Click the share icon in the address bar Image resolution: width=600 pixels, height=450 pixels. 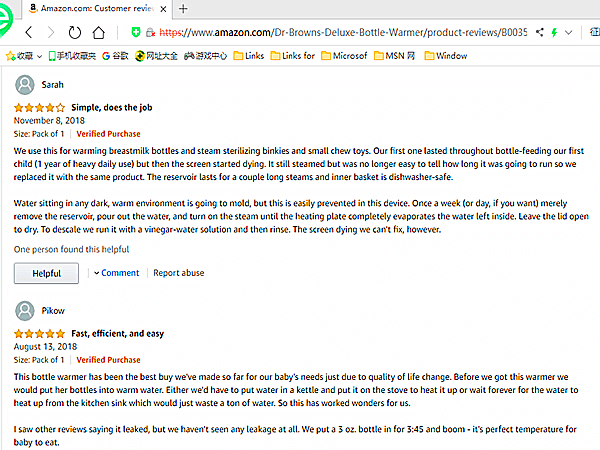click(x=538, y=33)
